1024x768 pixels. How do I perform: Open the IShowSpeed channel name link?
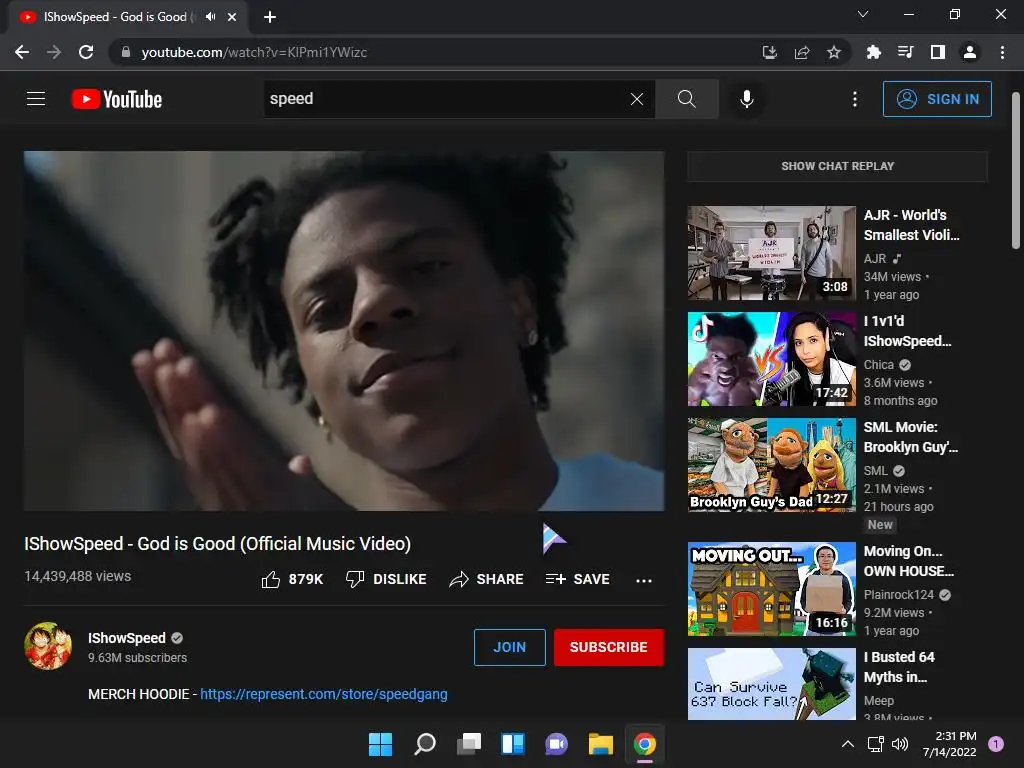click(x=127, y=638)
